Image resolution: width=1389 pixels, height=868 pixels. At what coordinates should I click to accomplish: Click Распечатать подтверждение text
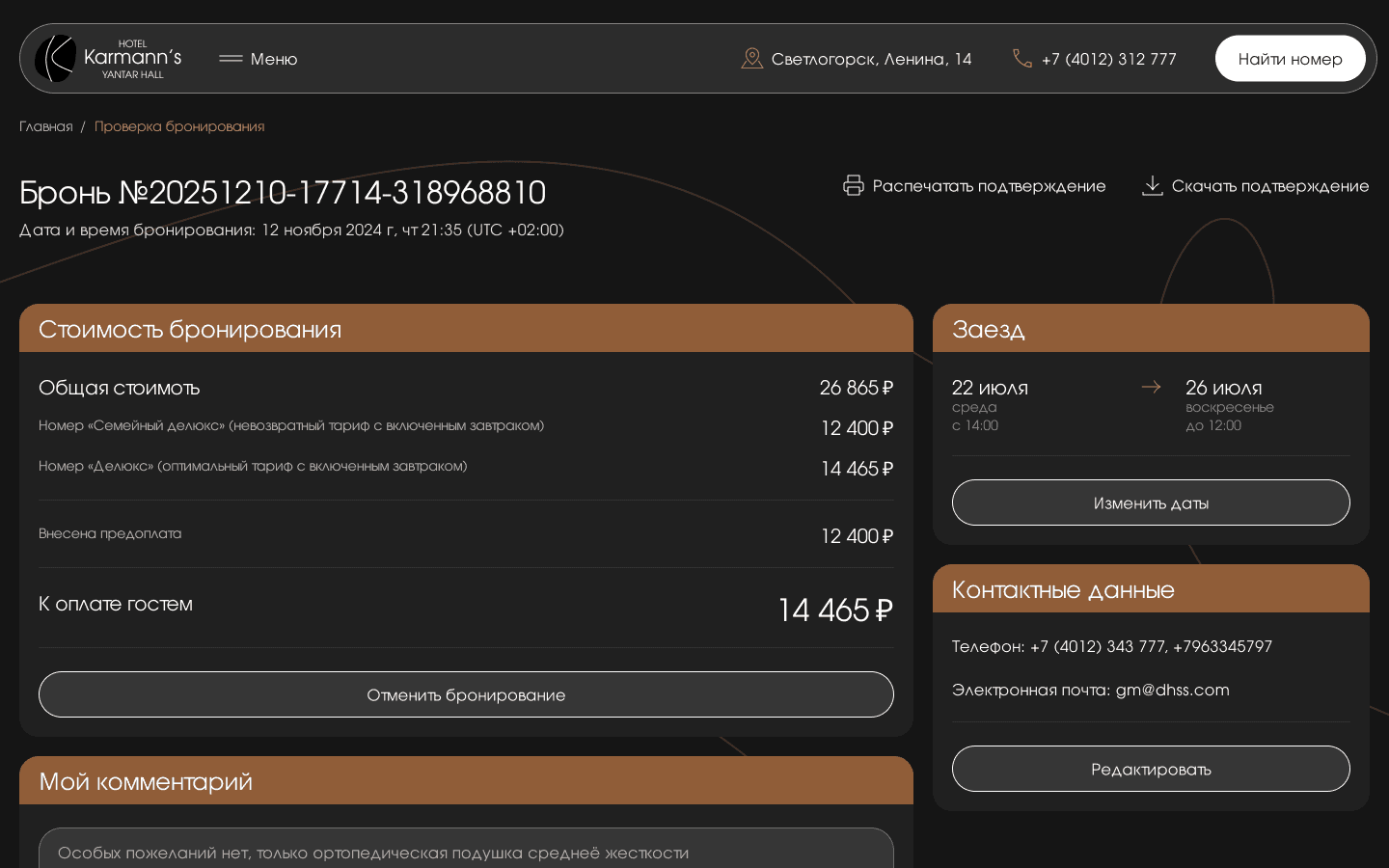click(989, 186)
